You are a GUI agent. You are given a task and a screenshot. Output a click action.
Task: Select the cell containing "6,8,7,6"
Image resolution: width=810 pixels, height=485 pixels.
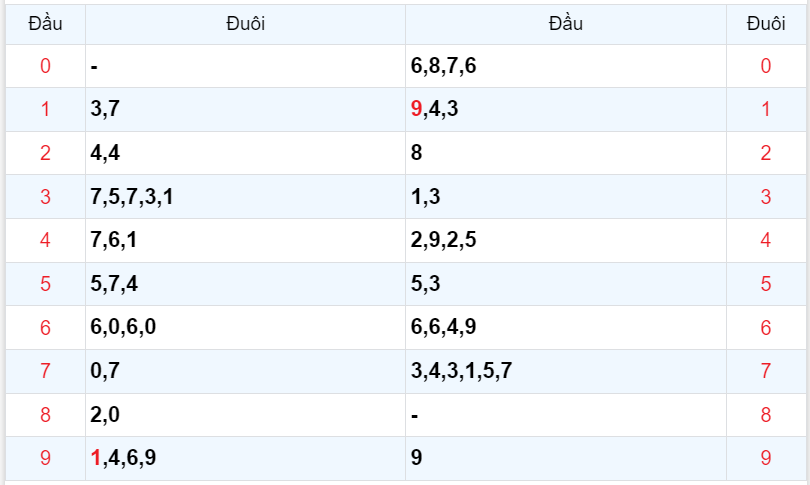point(443,67)
